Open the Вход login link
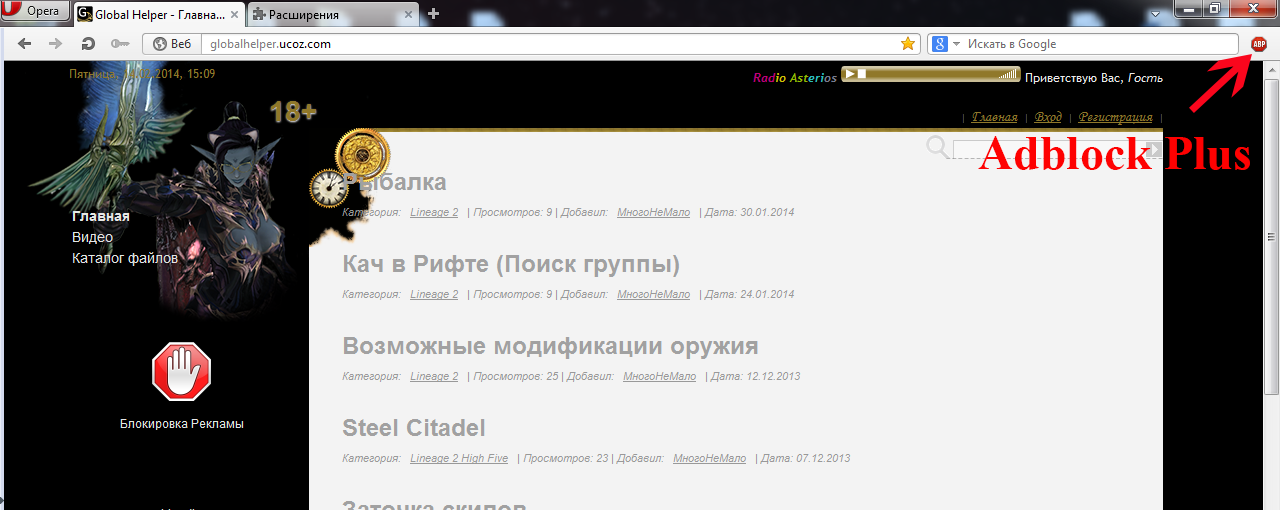 pos(1048,117)
